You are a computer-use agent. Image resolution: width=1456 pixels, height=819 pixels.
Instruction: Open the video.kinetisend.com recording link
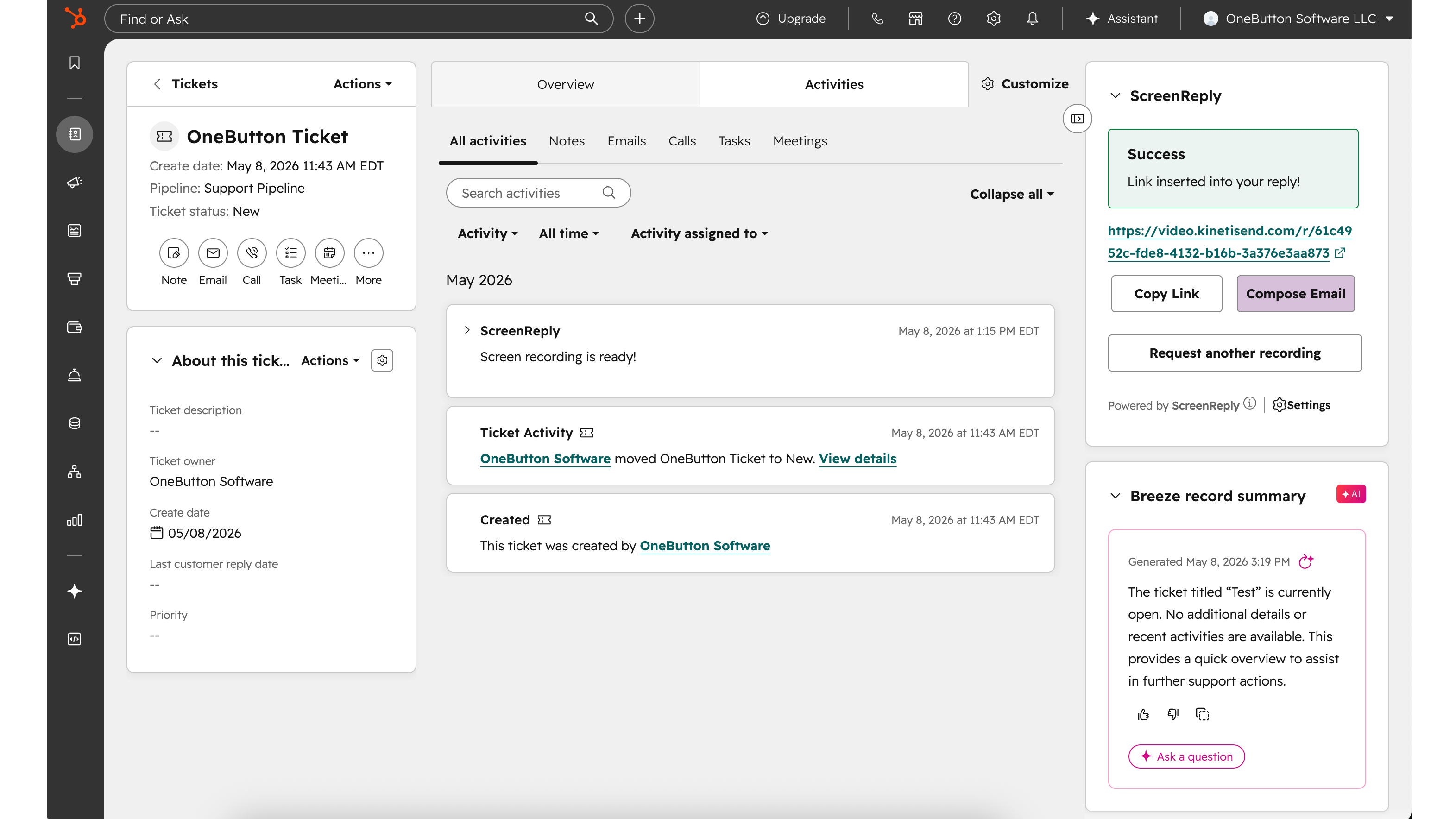1229,241
